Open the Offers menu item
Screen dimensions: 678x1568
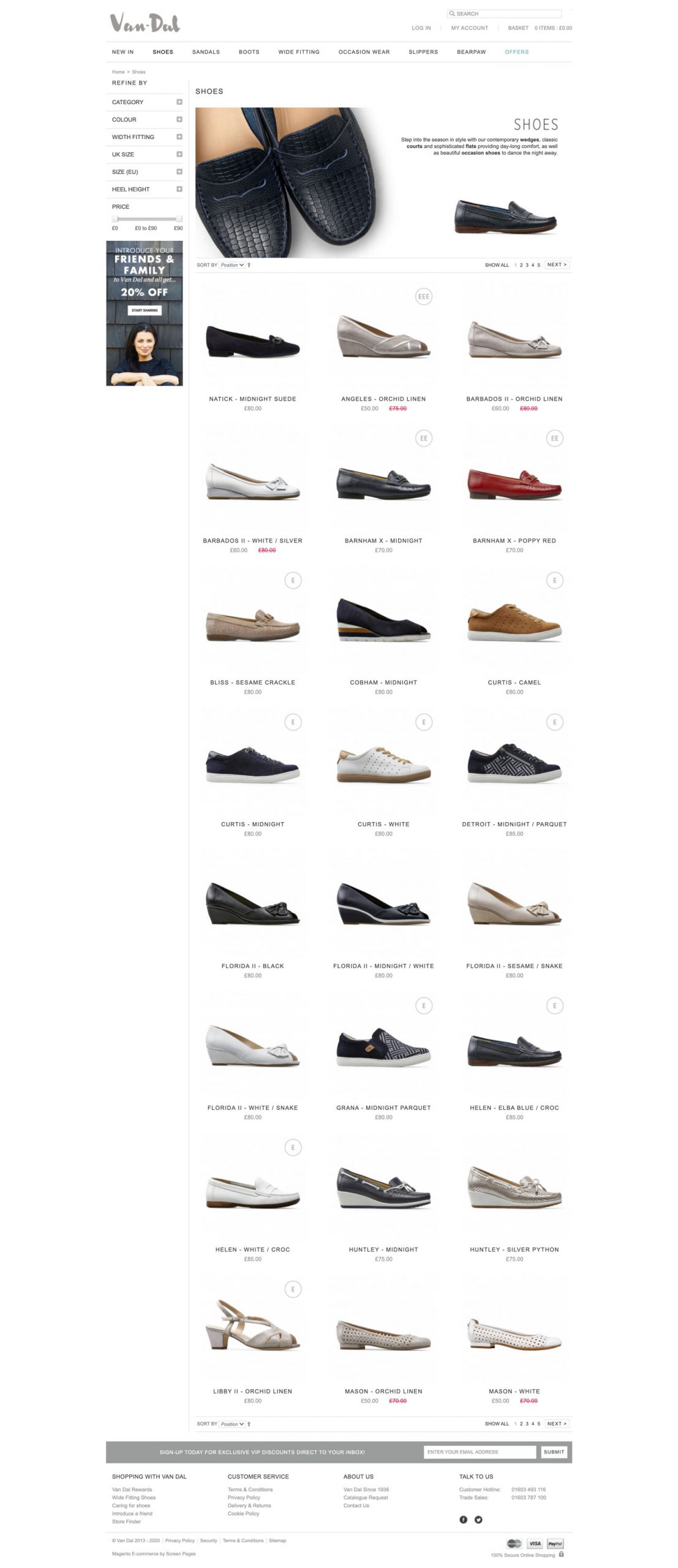516,52
